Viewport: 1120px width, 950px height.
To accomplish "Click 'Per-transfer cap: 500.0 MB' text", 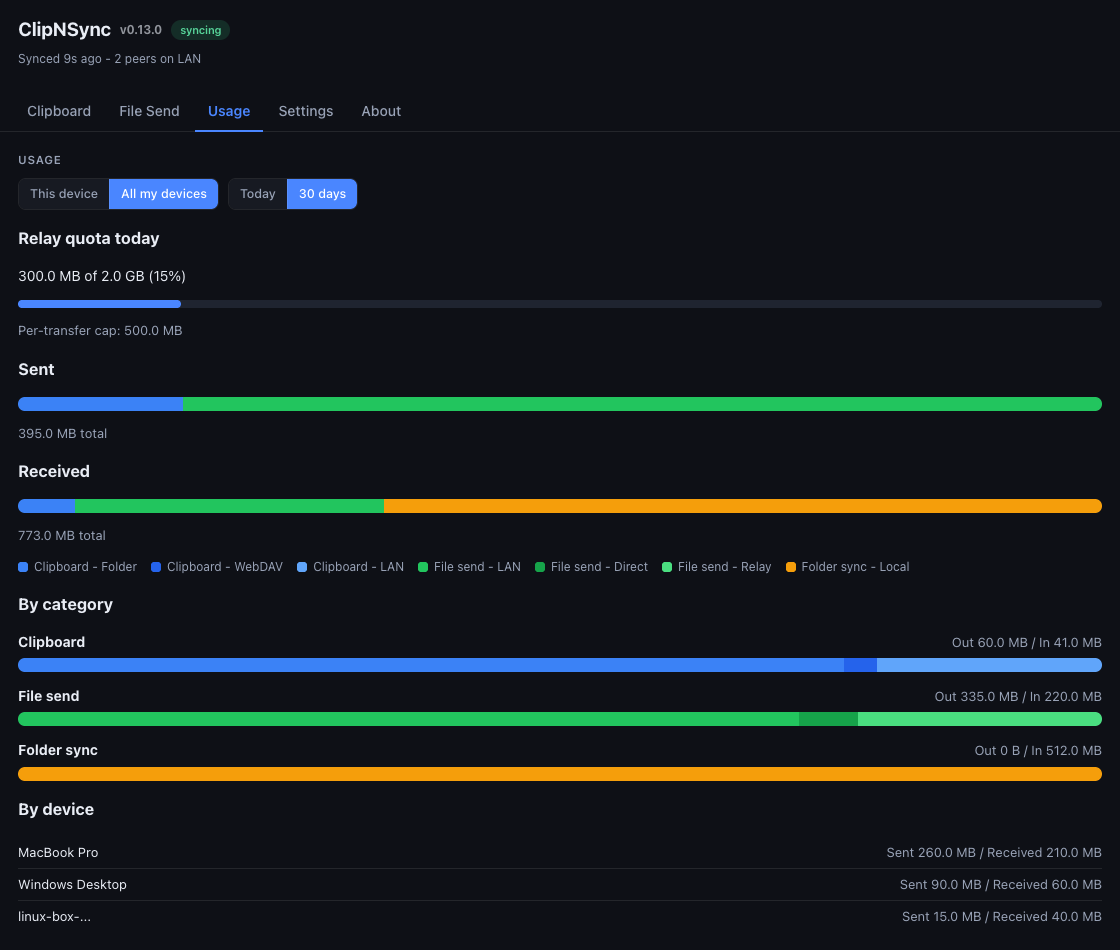I will (100, 331).
